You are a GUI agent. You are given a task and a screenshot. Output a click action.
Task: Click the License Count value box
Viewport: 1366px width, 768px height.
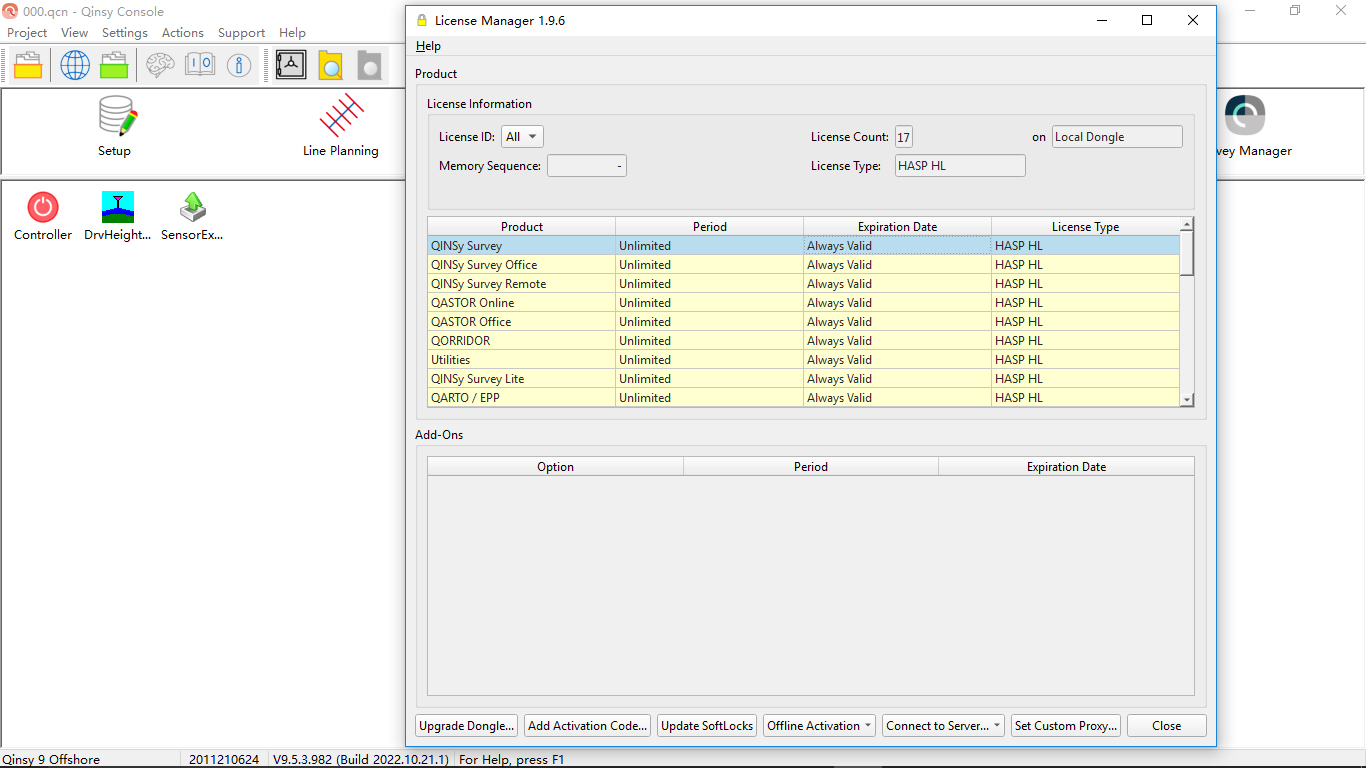[904, 137]
